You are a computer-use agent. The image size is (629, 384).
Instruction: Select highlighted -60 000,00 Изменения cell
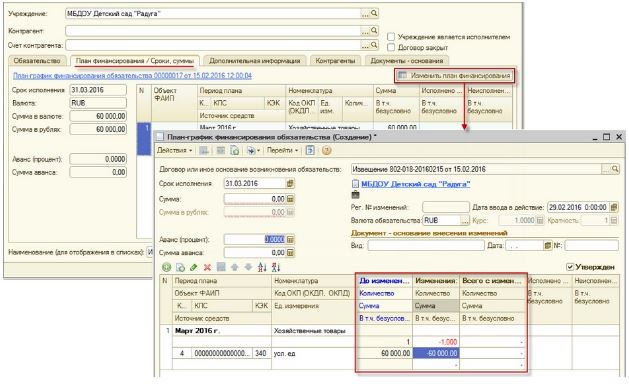pos(436,354)
